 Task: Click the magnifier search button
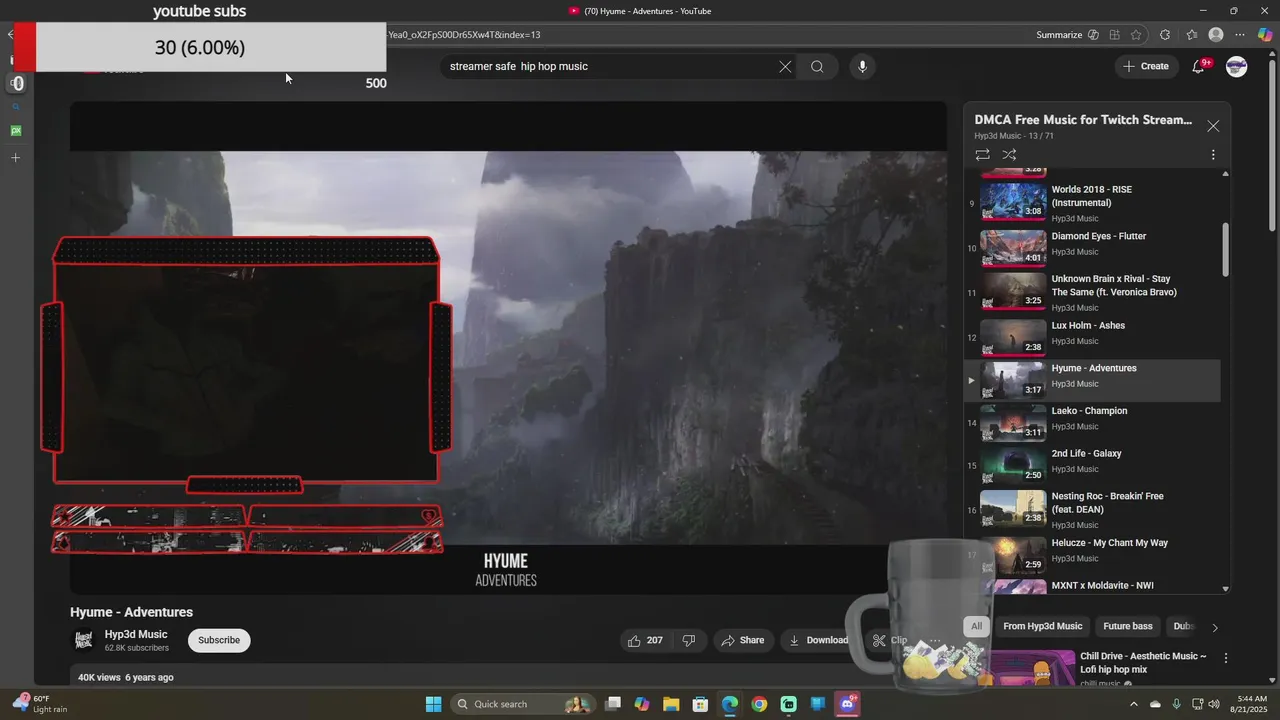coord(817,67)
